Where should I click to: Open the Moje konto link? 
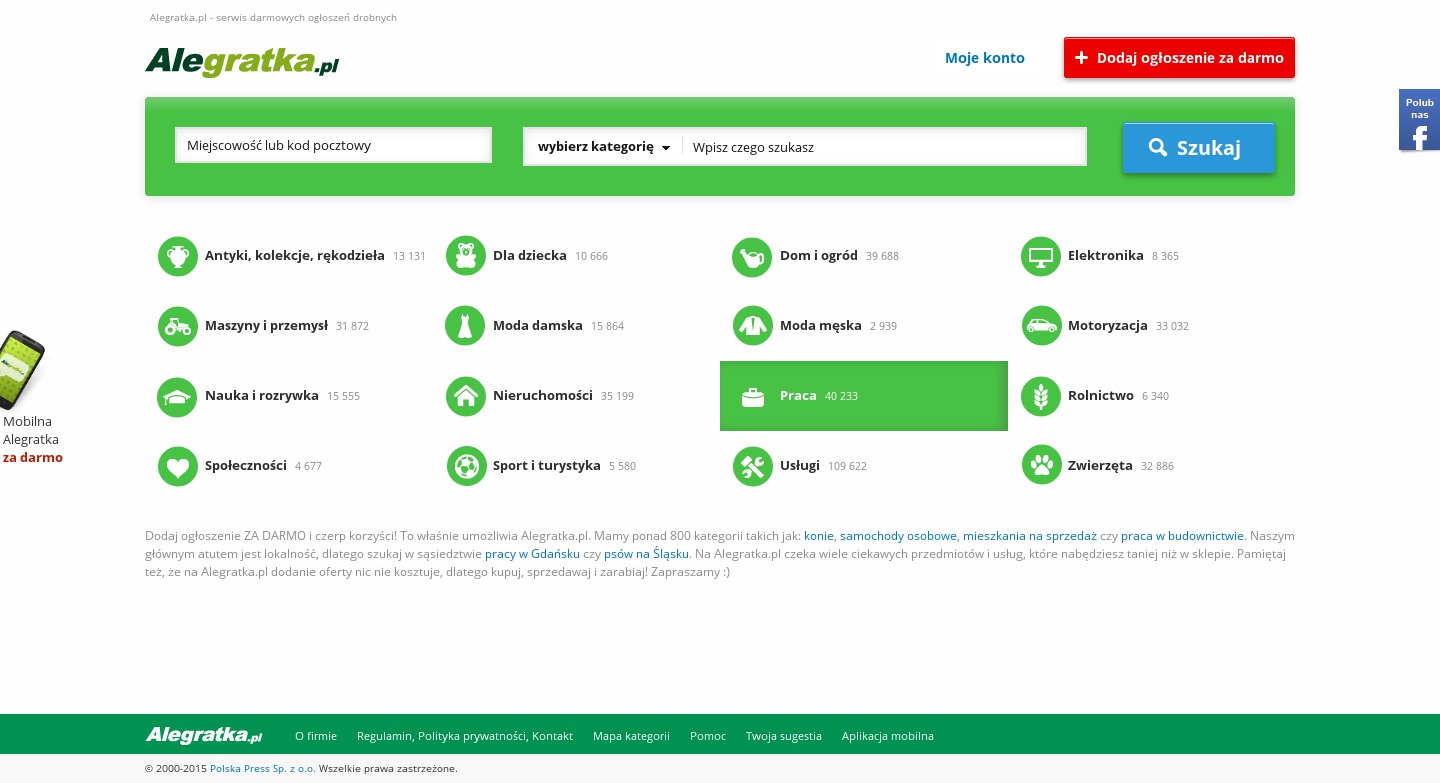click(x=984, y=58)
